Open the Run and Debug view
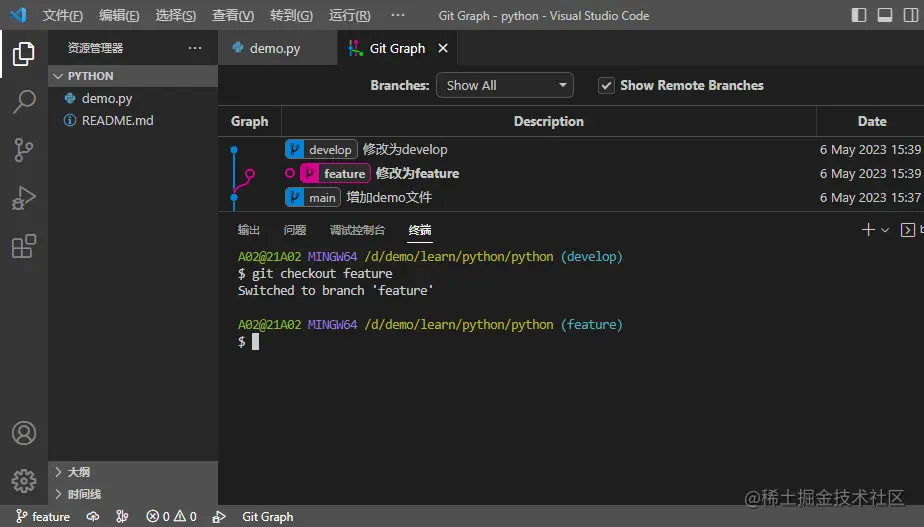This screenshot has width=924, height=527. click(x=24, y=198)
